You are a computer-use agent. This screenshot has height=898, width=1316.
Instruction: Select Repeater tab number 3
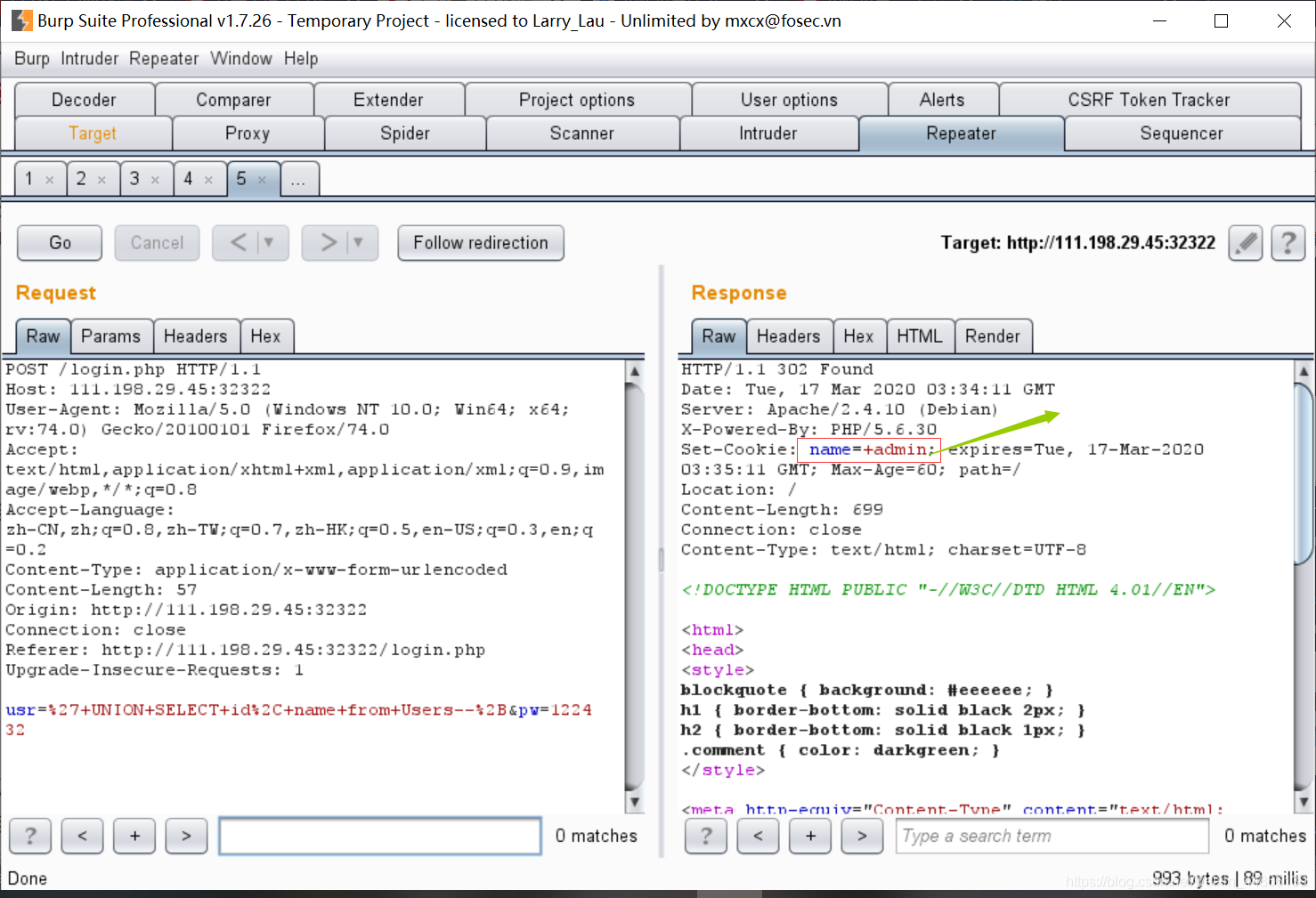135,179
